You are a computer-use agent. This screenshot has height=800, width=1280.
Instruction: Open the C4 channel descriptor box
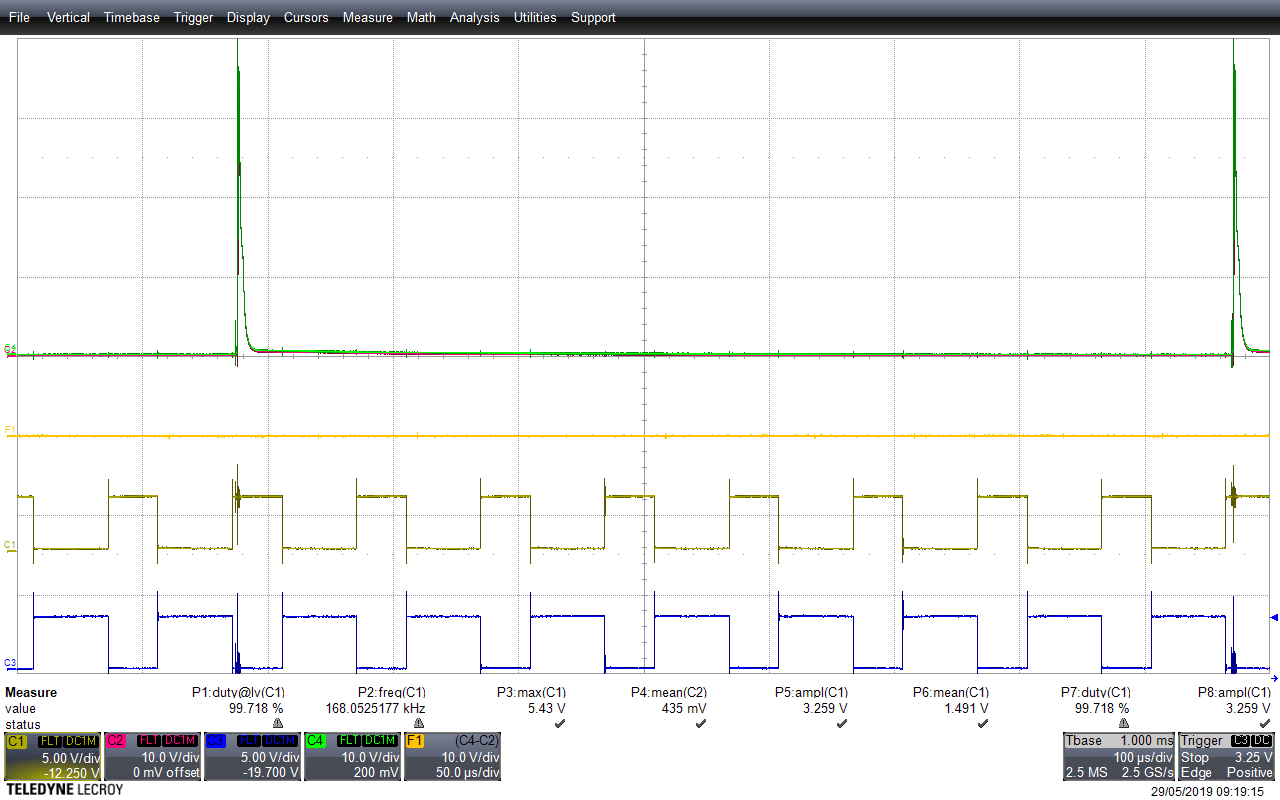[x=352, y=756]
